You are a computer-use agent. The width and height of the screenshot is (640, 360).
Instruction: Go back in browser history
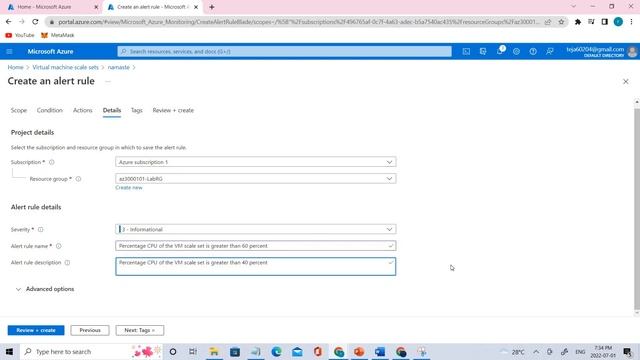pos(9,22)
